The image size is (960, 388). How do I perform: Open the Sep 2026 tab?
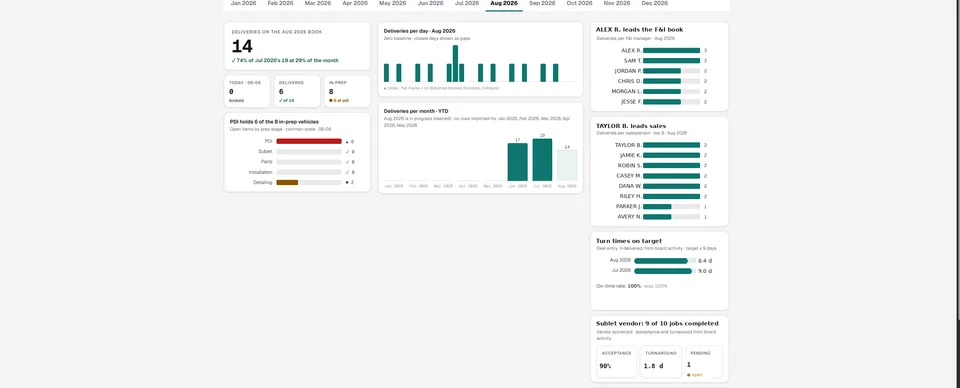pos(542,3)
